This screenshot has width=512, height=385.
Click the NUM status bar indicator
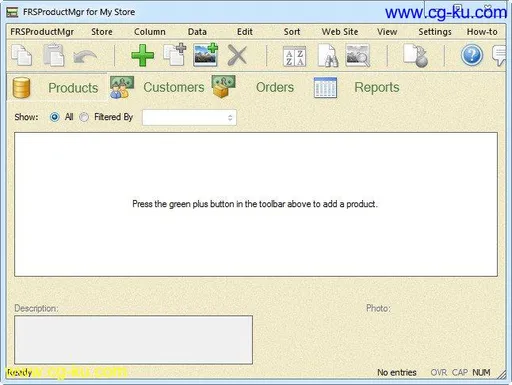481,372
